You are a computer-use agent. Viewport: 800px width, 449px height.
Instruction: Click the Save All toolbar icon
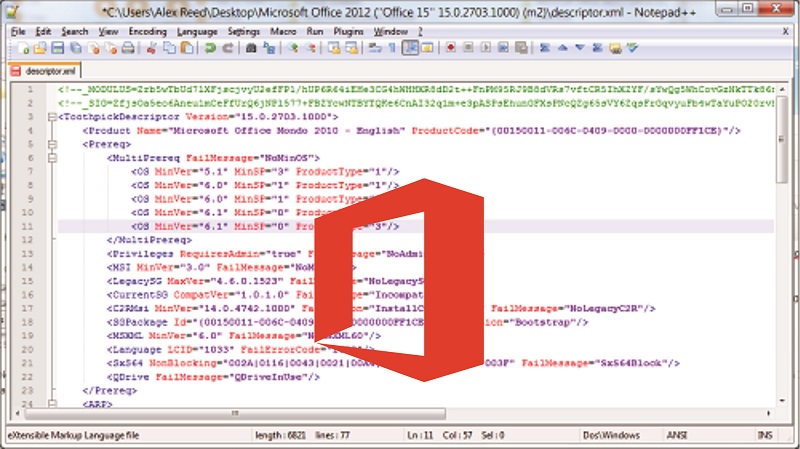click(x=76, y=48)
